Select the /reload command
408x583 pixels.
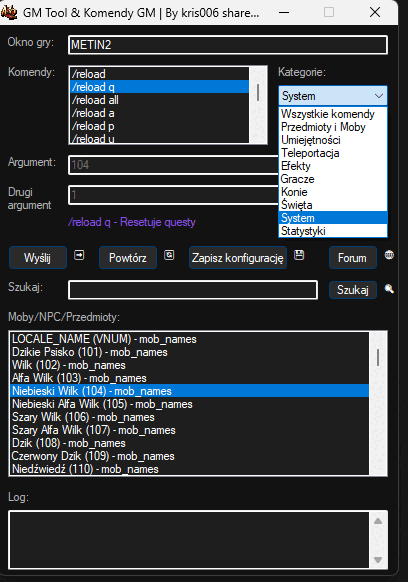point(160,74)
